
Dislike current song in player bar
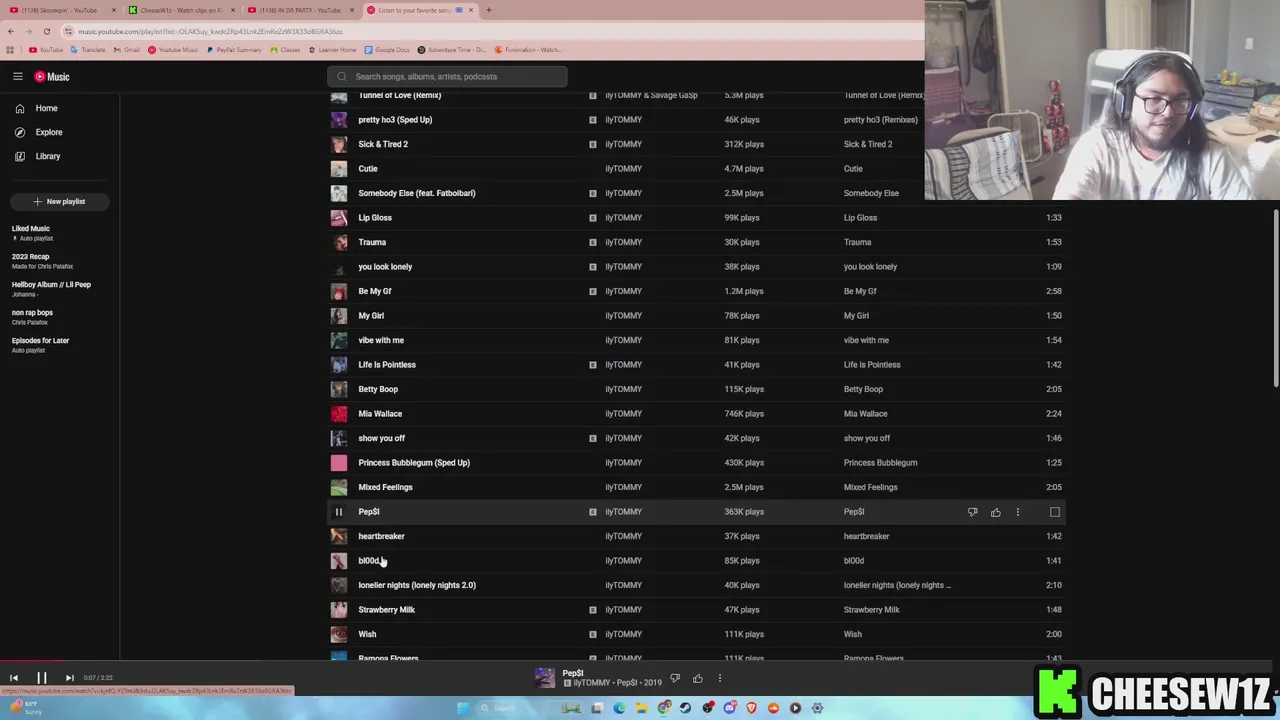click(x=675, y=679)
